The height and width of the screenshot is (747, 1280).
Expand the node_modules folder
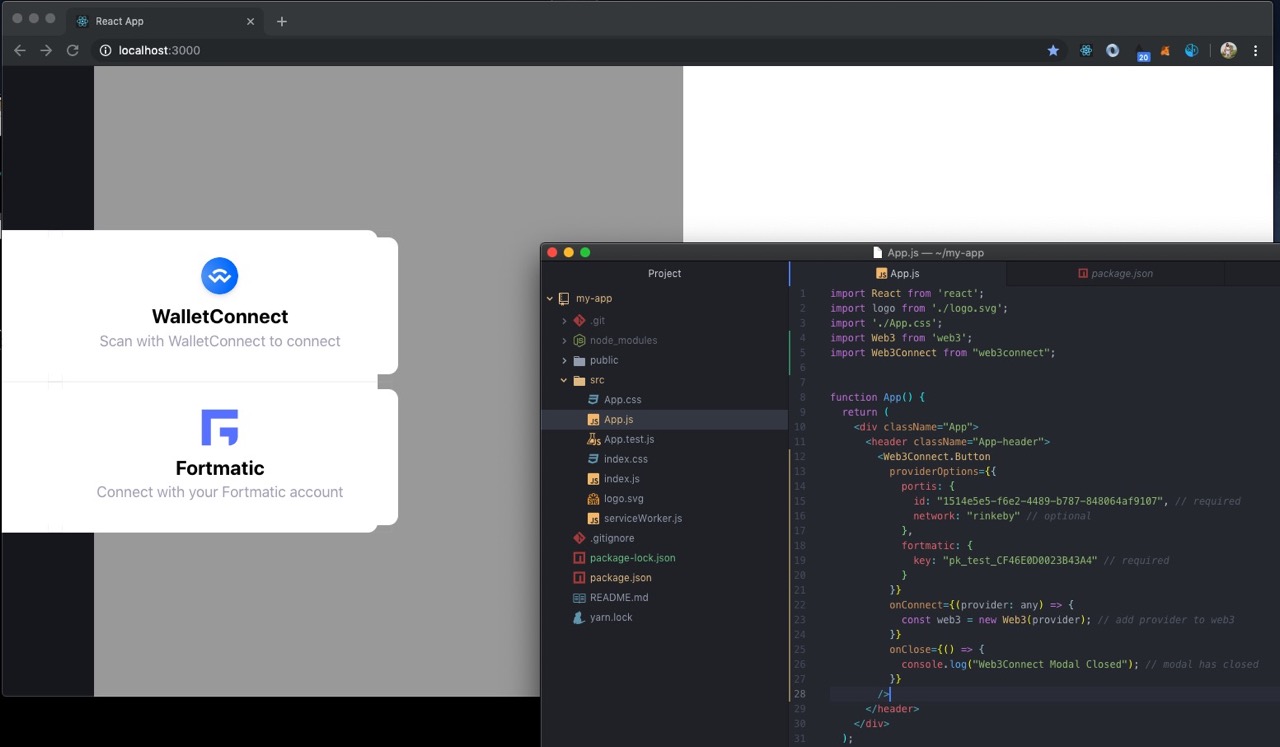click(x=565, y=340)
